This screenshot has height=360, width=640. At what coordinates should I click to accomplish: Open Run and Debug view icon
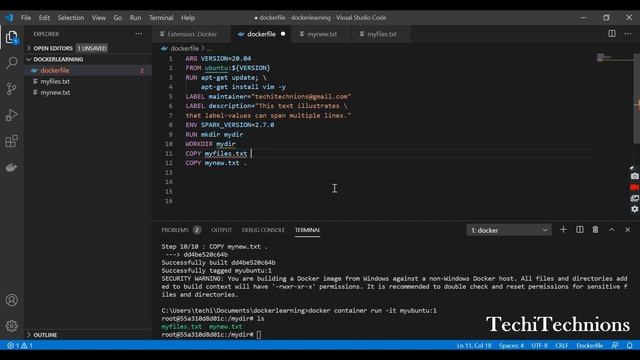click(x=11, y=115)
